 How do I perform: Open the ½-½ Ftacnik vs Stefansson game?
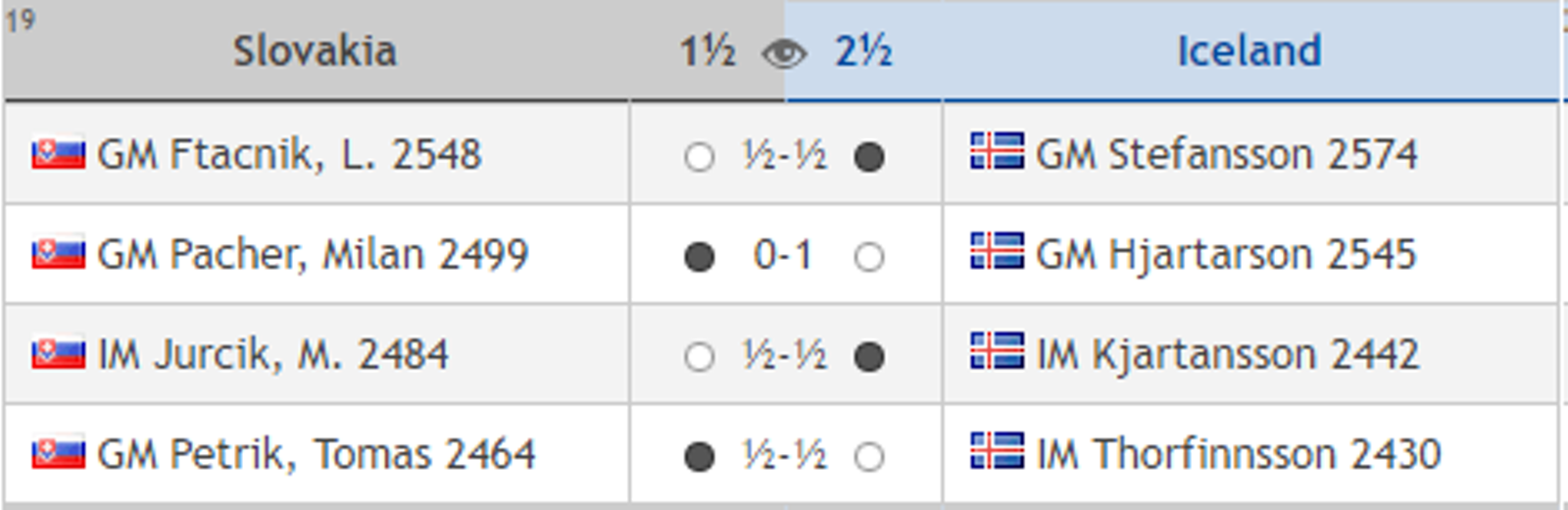pos(784,155)
